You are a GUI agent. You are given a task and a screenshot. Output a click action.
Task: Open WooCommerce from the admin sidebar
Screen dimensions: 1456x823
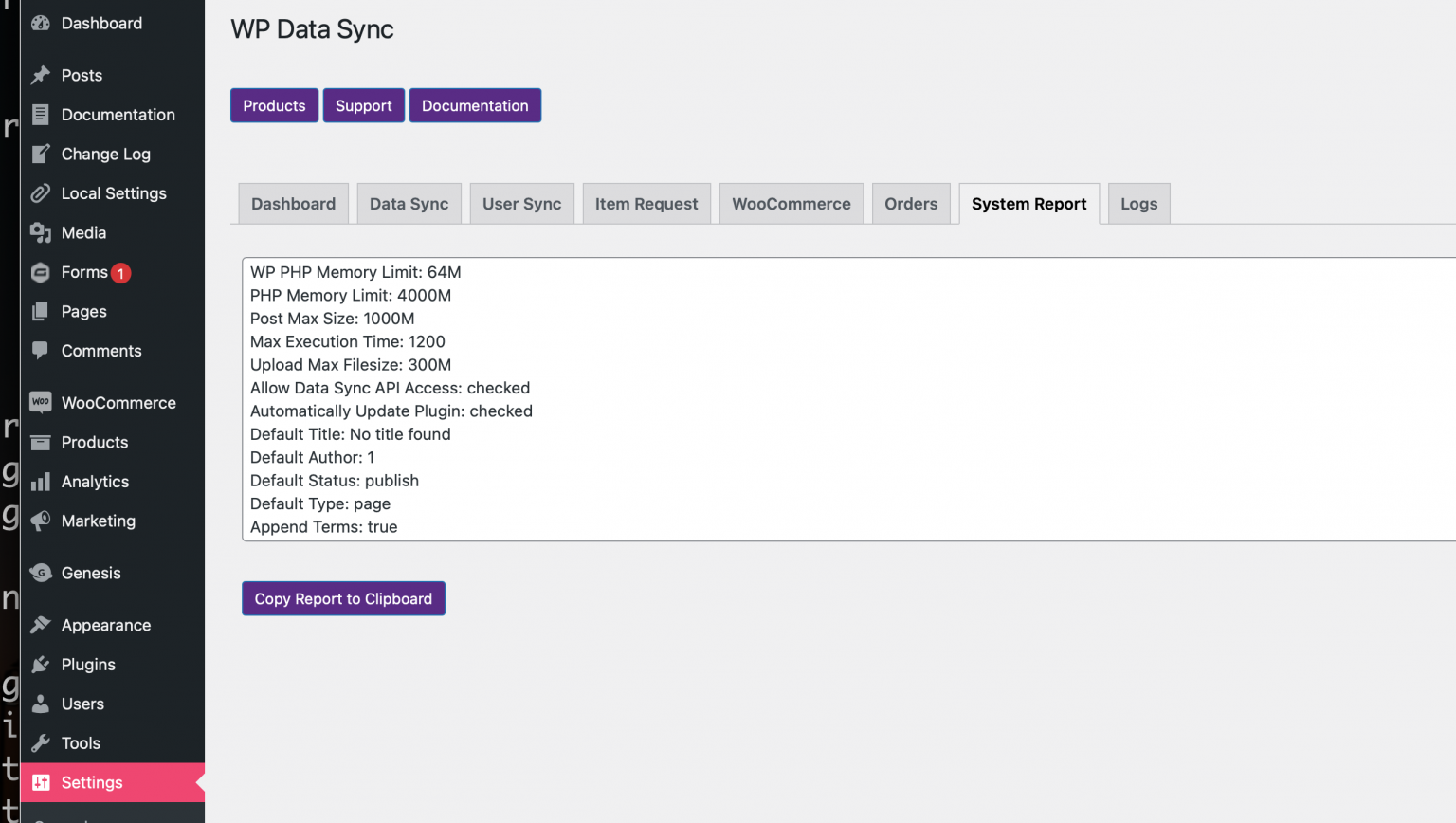42,402
